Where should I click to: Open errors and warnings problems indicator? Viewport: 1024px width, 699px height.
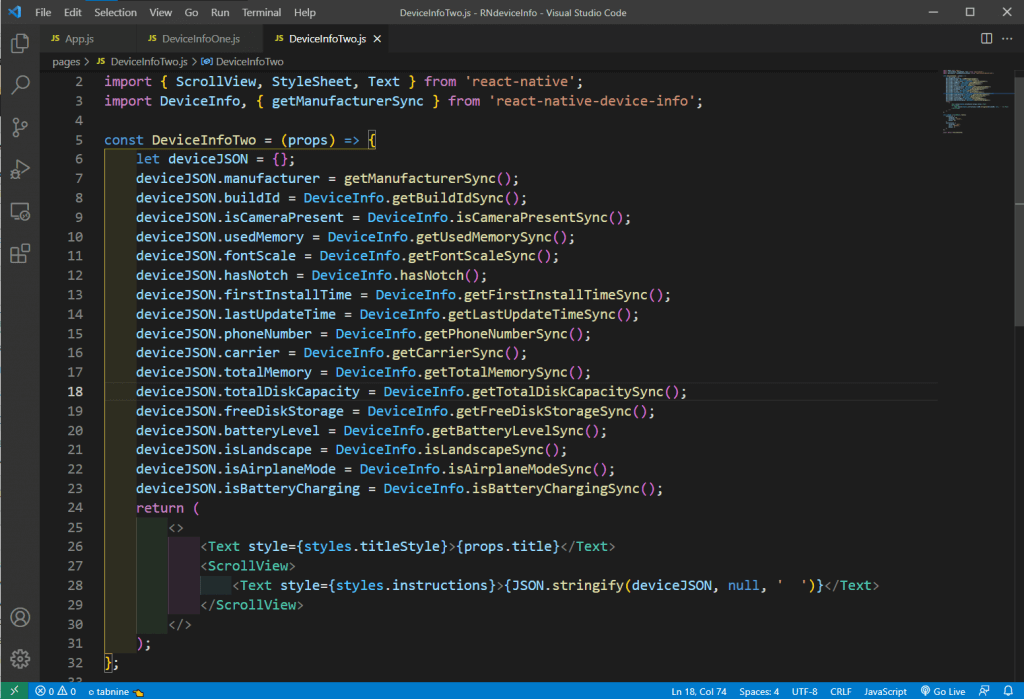tap(56, 691)
